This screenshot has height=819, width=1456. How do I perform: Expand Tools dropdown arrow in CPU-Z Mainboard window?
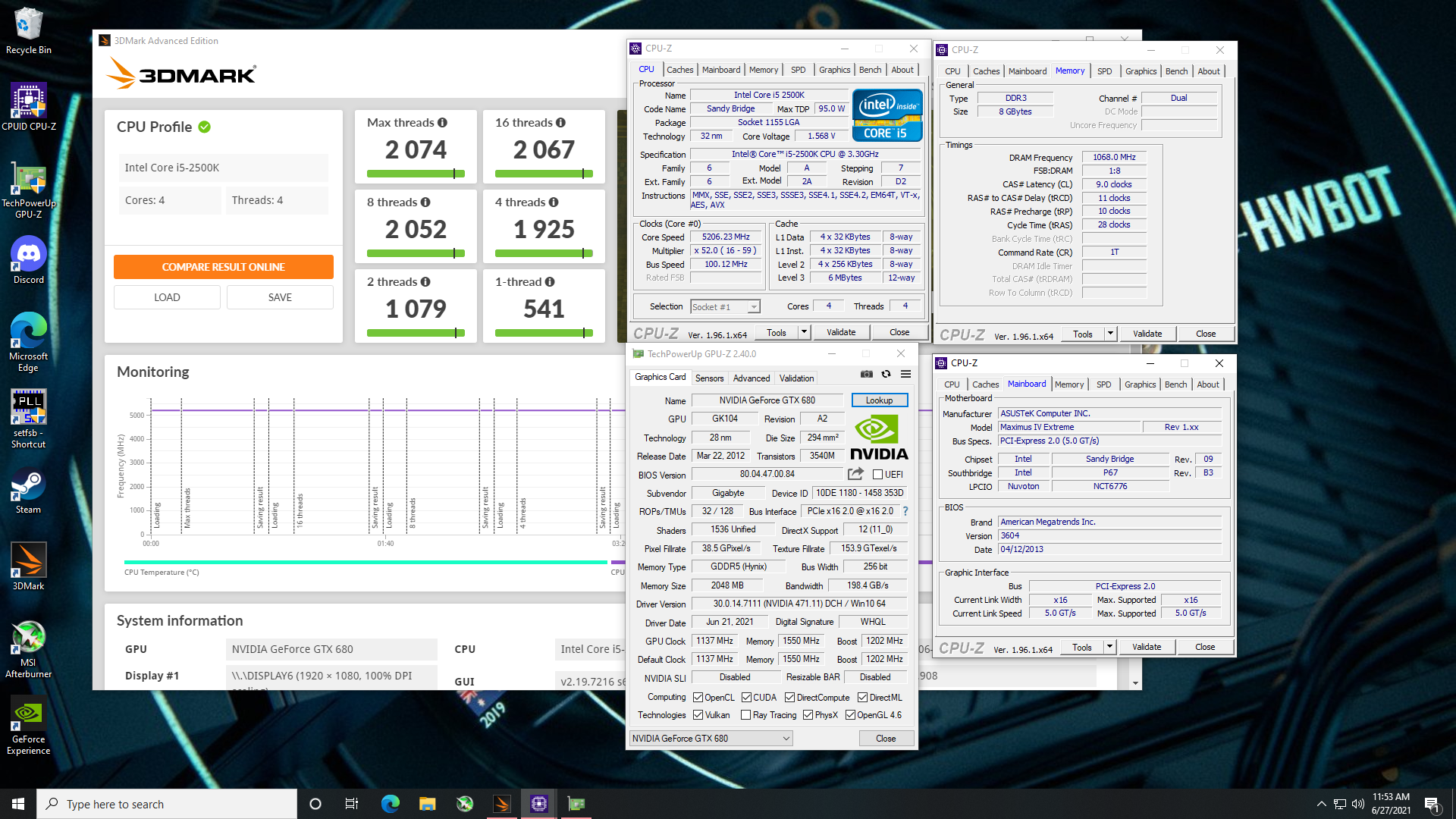[x=1109, y=647]
